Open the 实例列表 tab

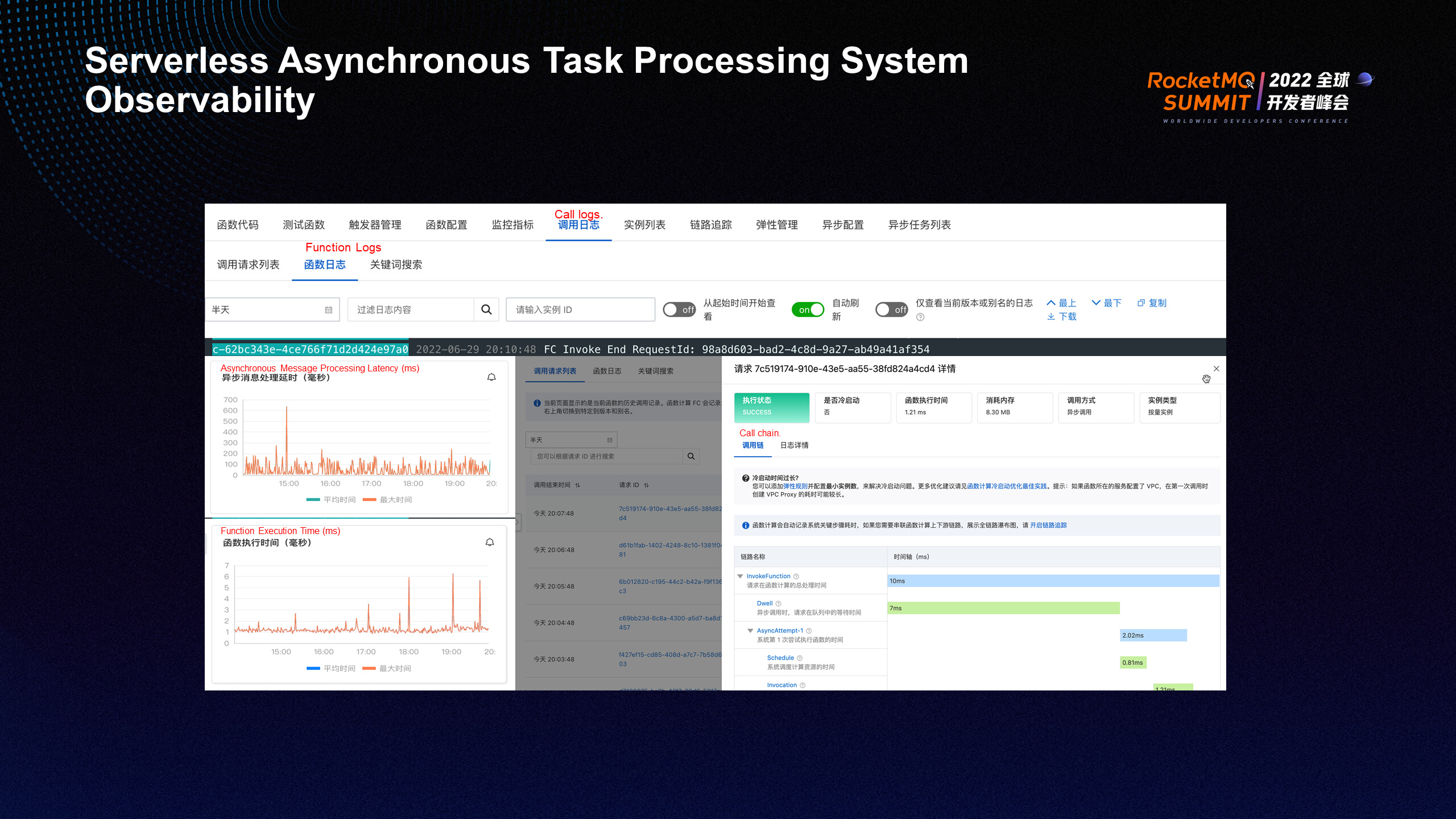[644, 225]
